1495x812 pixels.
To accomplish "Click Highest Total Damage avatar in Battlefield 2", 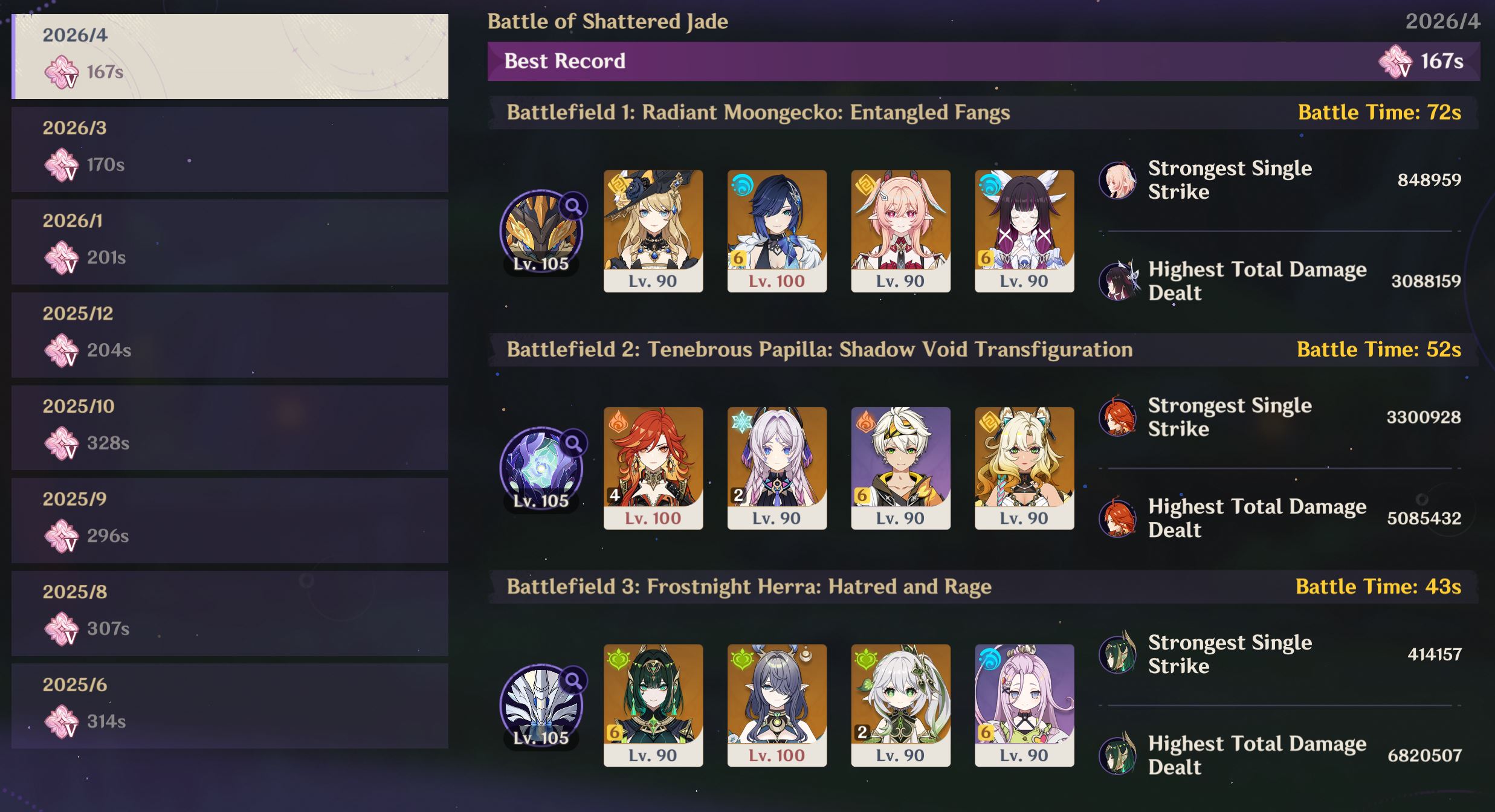I will click(x=1117, y=518).
